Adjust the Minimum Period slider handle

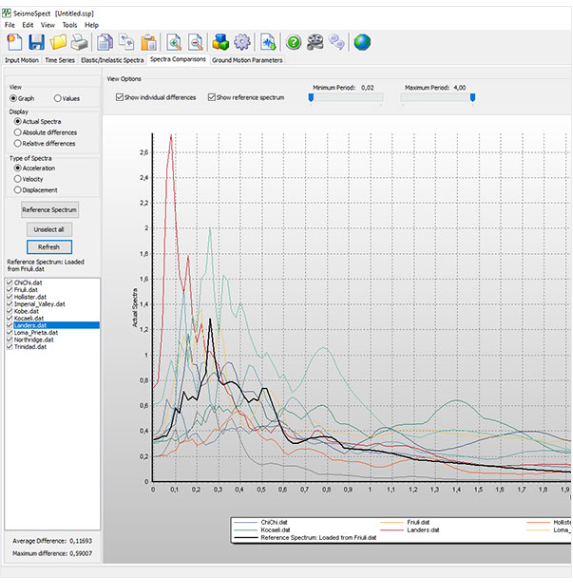click(311, 97)
